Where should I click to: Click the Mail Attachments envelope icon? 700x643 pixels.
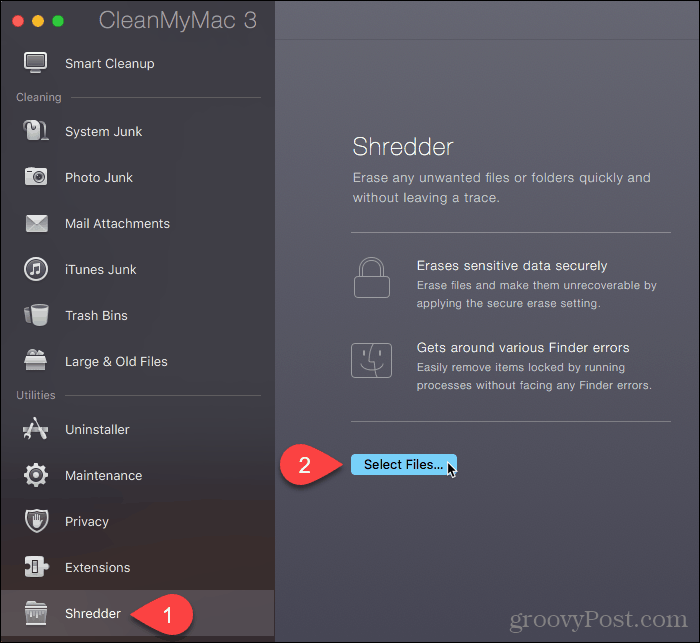tap(37, 223)
